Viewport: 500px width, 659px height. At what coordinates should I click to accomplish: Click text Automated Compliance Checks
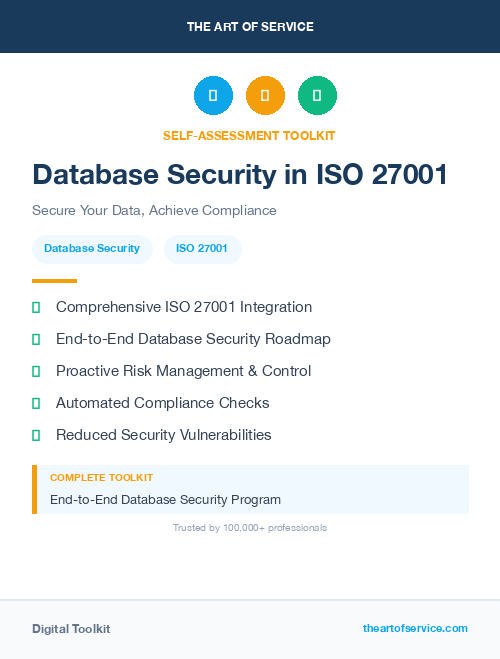pos(163,403)
